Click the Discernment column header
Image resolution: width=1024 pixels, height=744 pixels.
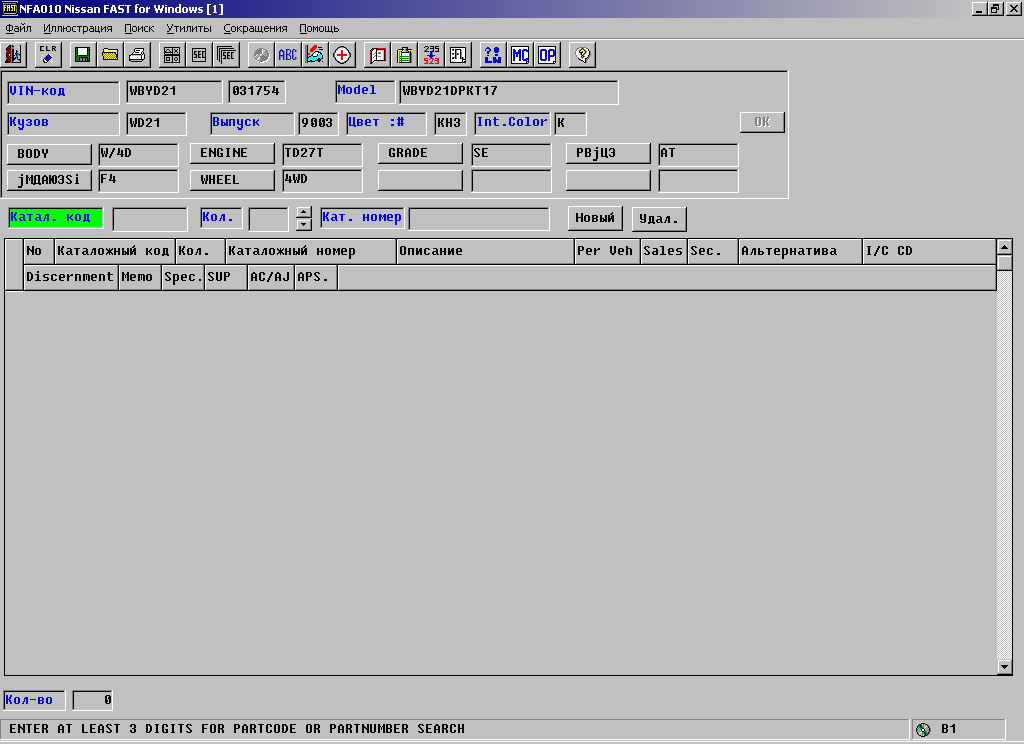click(71, 277)
